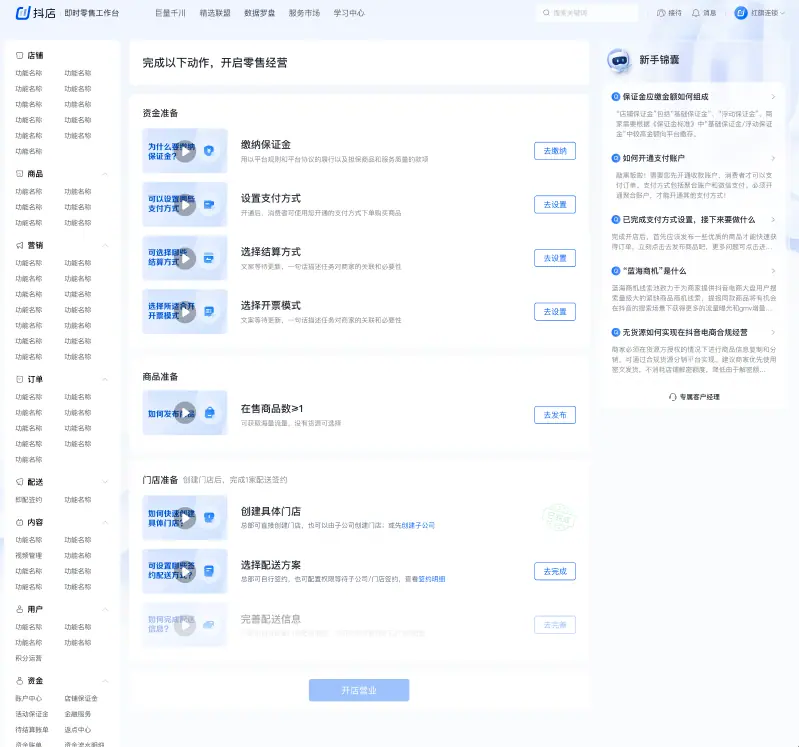Click the 用户 person icon in sidebar
The width and height of the screenshot is (799, 747).
[x=19, y=609]
